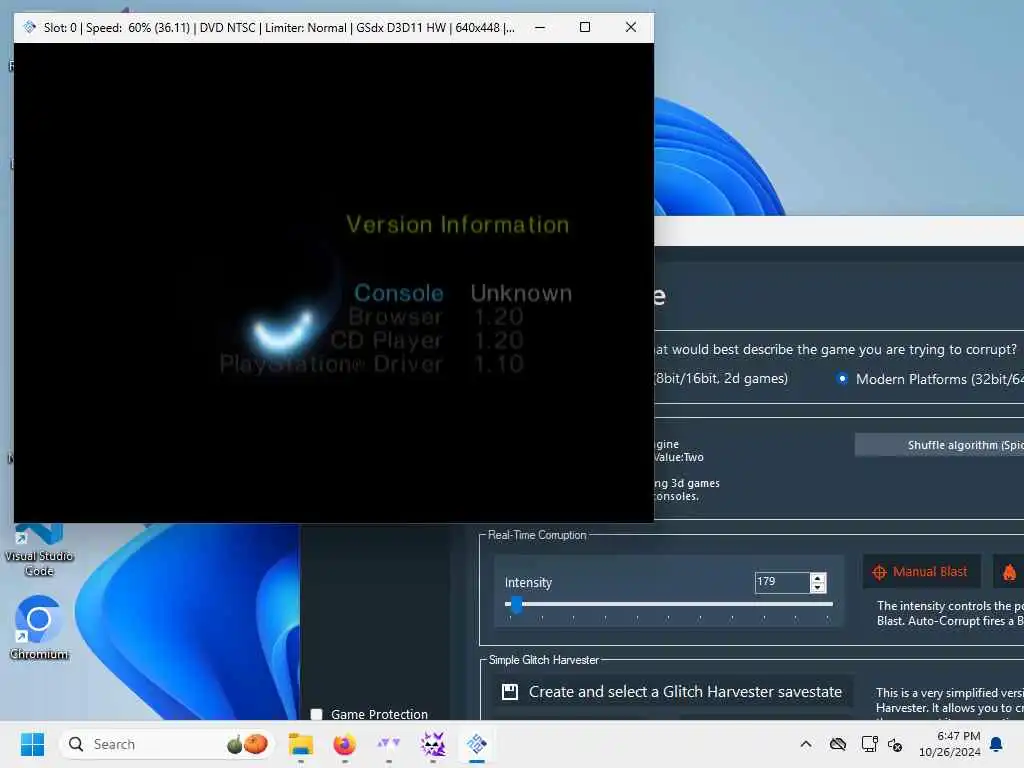Click the CD Player version row

click(x=426, y=340)
